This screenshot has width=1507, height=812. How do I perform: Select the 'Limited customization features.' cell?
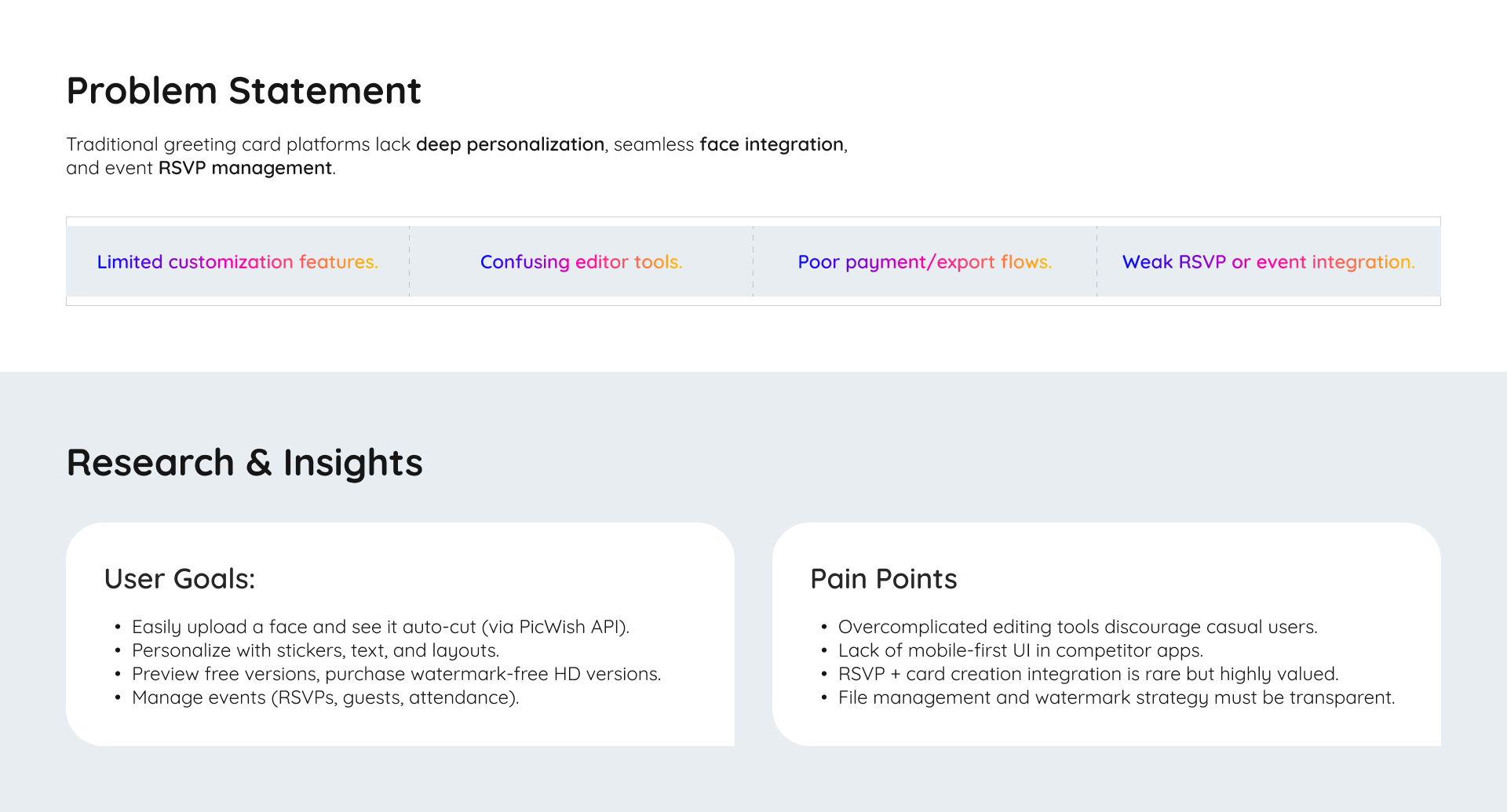237,262
